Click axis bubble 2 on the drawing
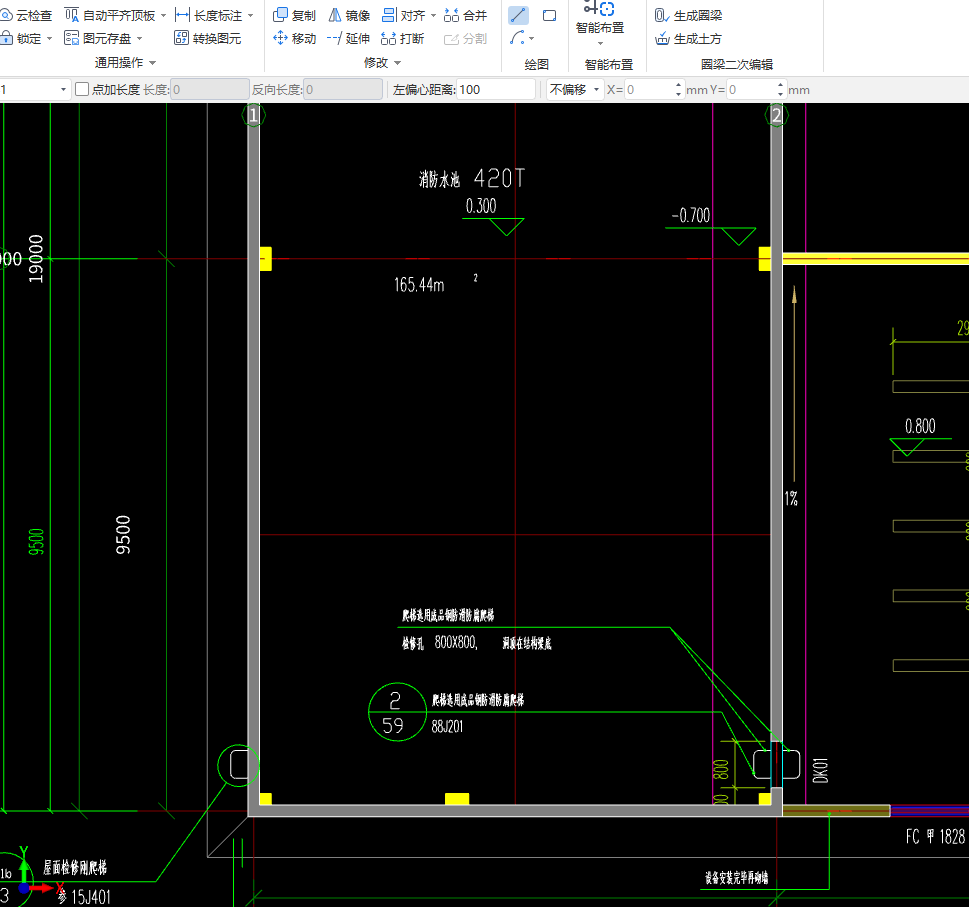 tap(777, 115)
